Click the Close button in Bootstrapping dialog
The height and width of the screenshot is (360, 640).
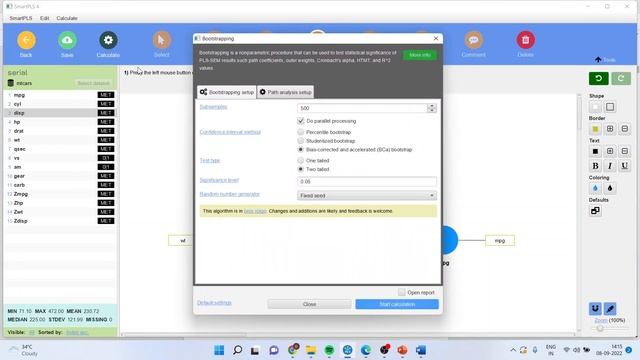pyautogui.click(x=309, y=304)
